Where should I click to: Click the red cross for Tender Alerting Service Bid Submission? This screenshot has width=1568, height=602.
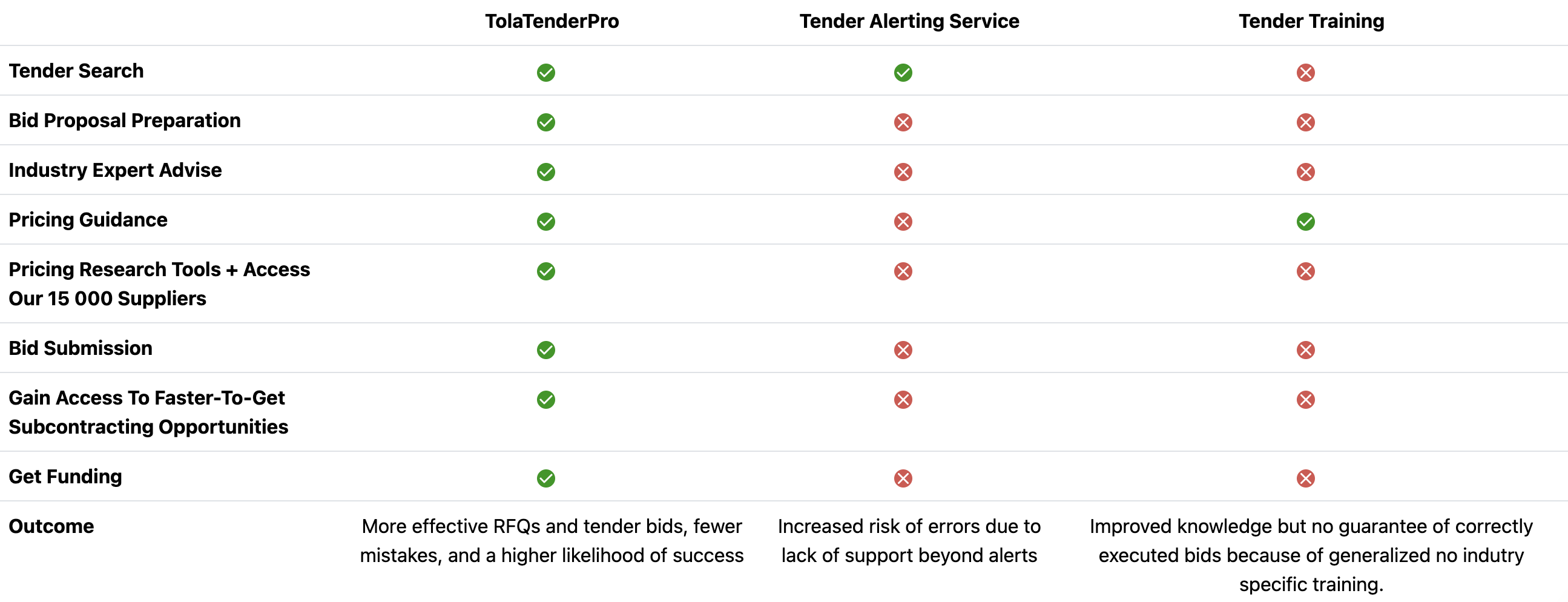pyautogui.click(x=903, y=350)
